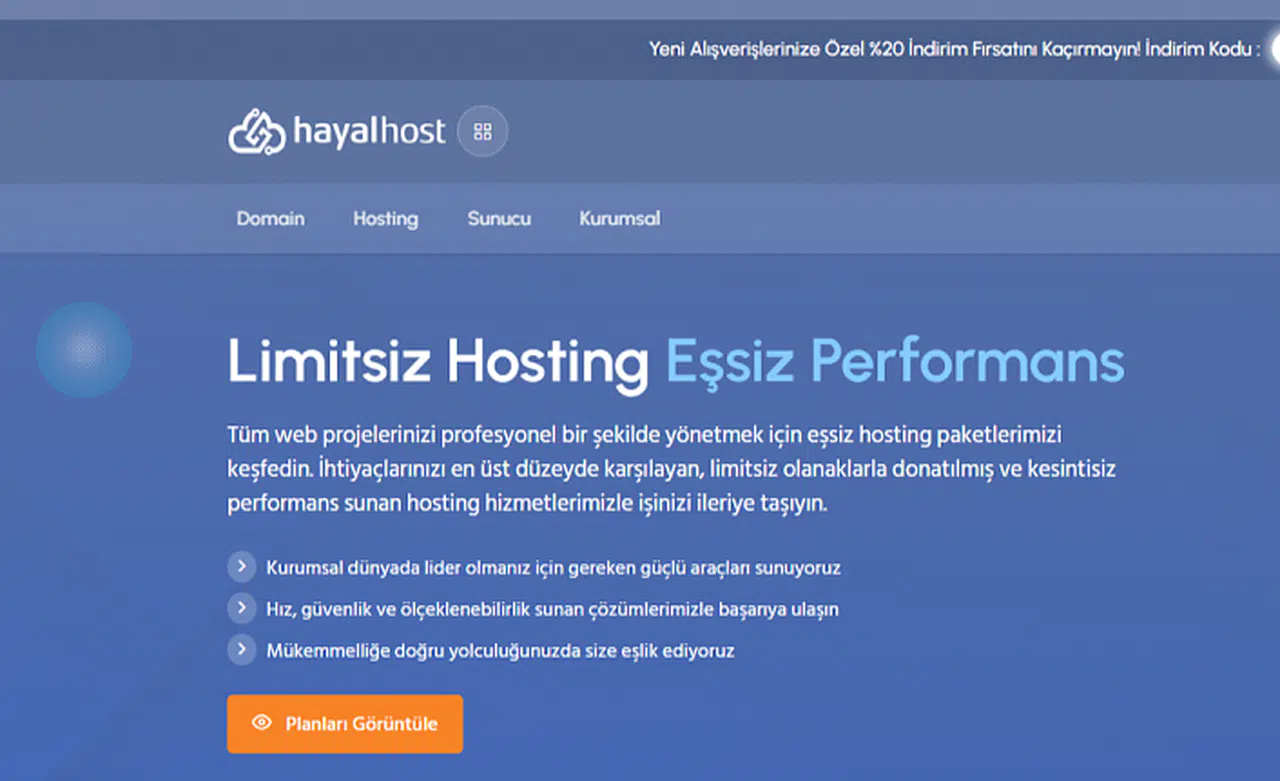This screenshot has height=781, width=1280.
Task: Click the bullet text about güçlü araçlar
Action: [552, 567]
